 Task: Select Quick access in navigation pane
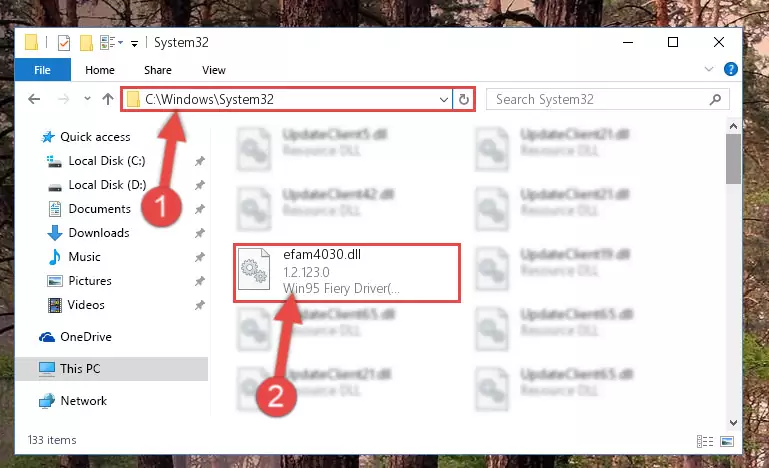[95, 137]
